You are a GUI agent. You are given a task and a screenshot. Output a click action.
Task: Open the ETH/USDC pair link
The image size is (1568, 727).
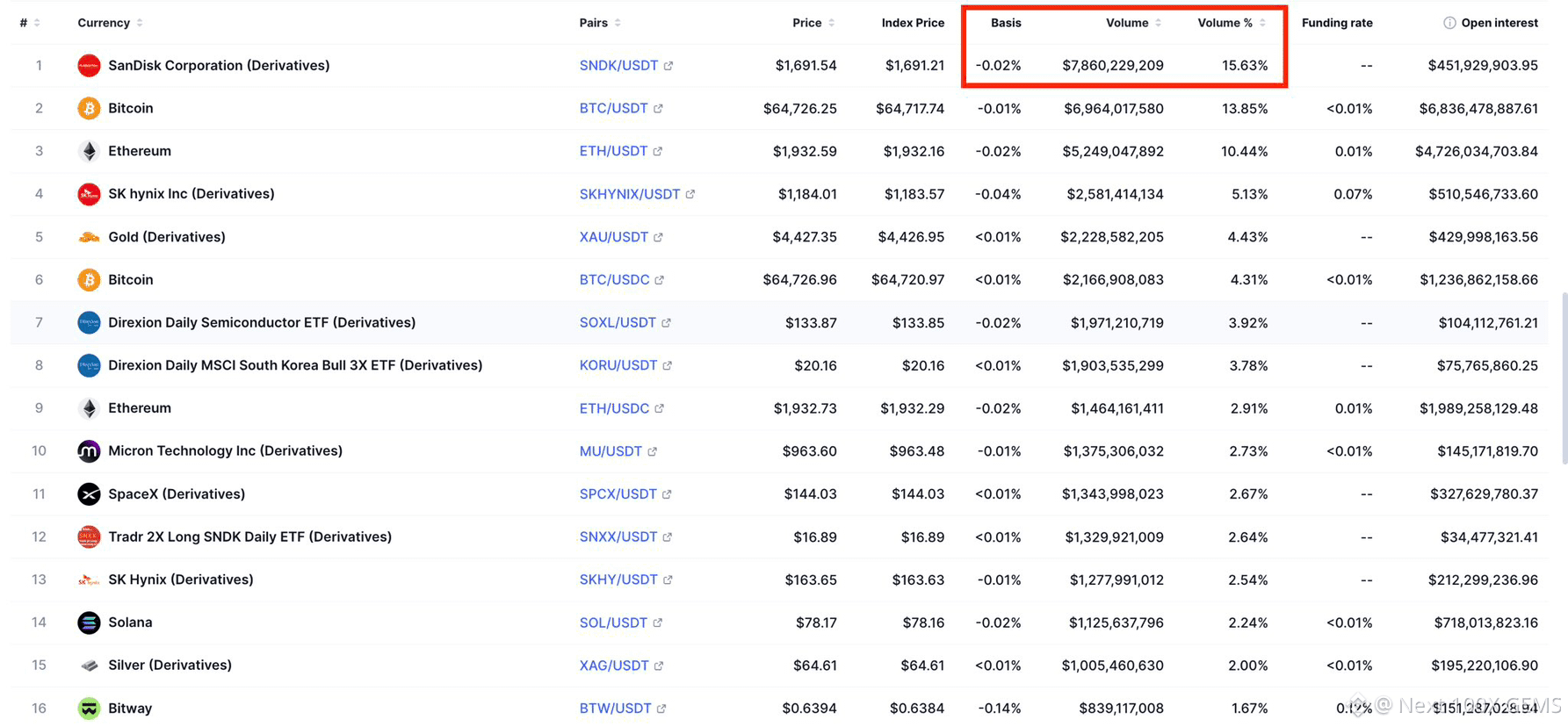[614, 408]
